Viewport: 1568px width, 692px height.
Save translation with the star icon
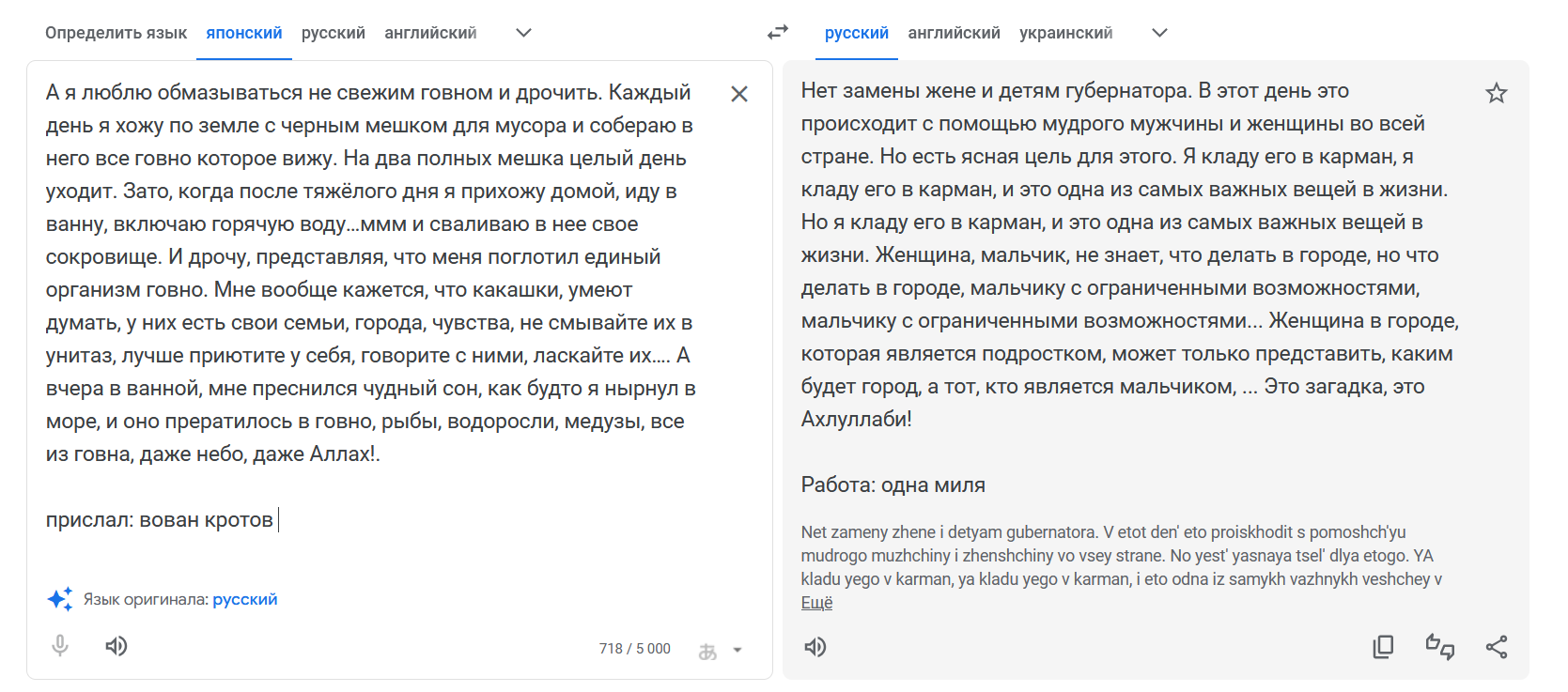1497,93
